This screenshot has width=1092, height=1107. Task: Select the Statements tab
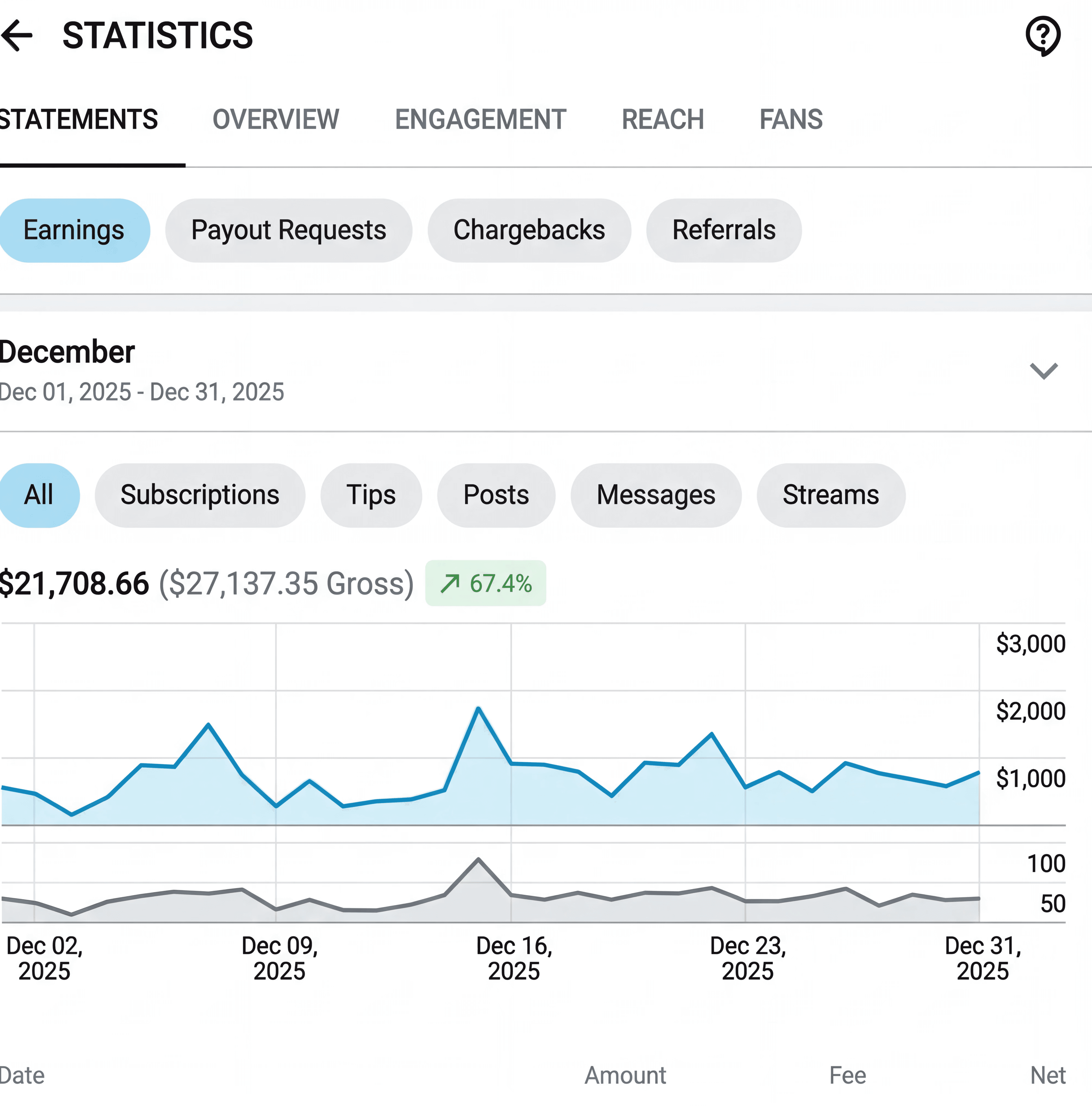click(x=79, y=120)
